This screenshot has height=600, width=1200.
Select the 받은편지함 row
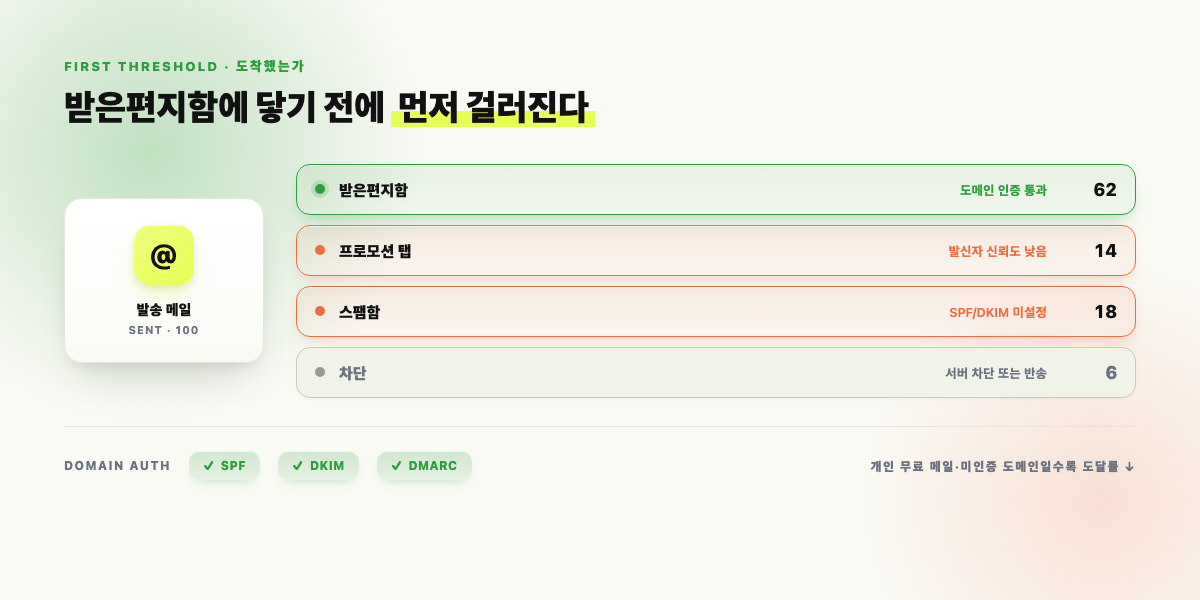point(716,189)
